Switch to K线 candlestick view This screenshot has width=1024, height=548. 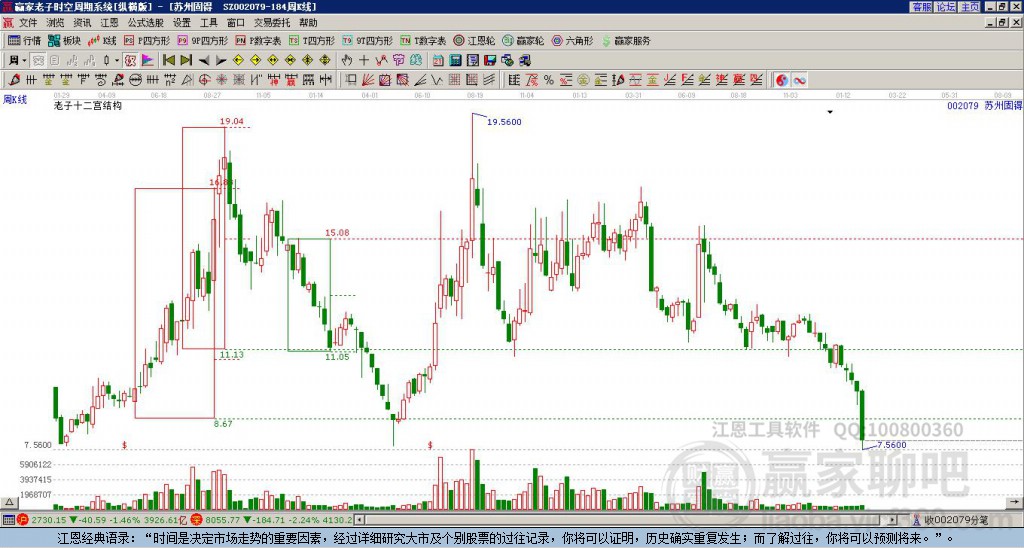(102, 40)
